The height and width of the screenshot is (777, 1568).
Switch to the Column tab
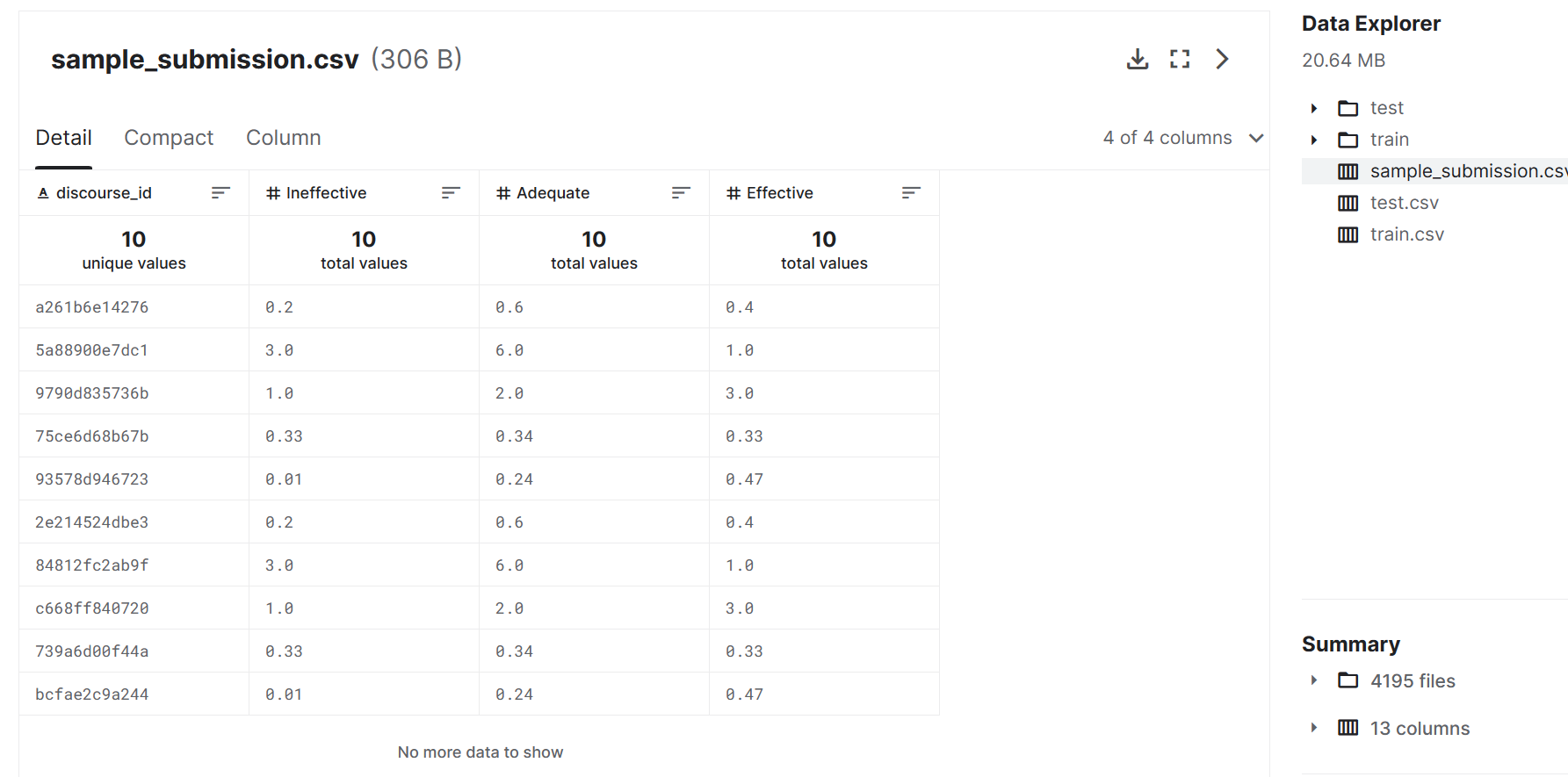pyautogui.click(x=283, y=138)
